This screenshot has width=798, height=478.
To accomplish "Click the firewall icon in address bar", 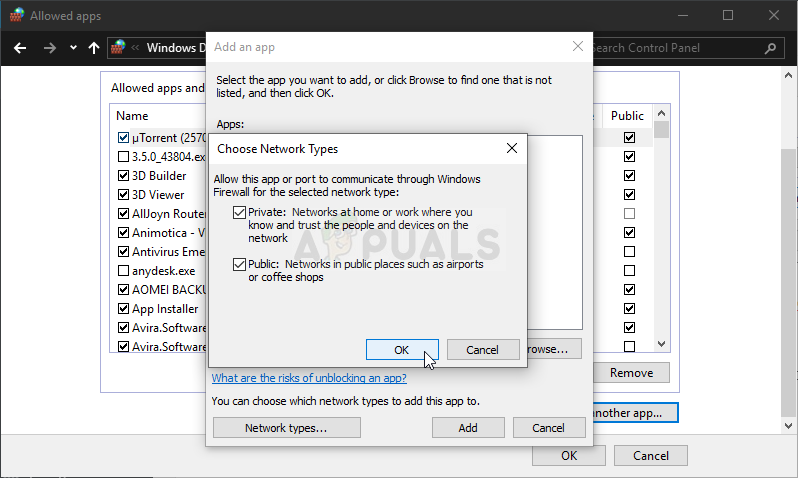I will coord(118,47).
